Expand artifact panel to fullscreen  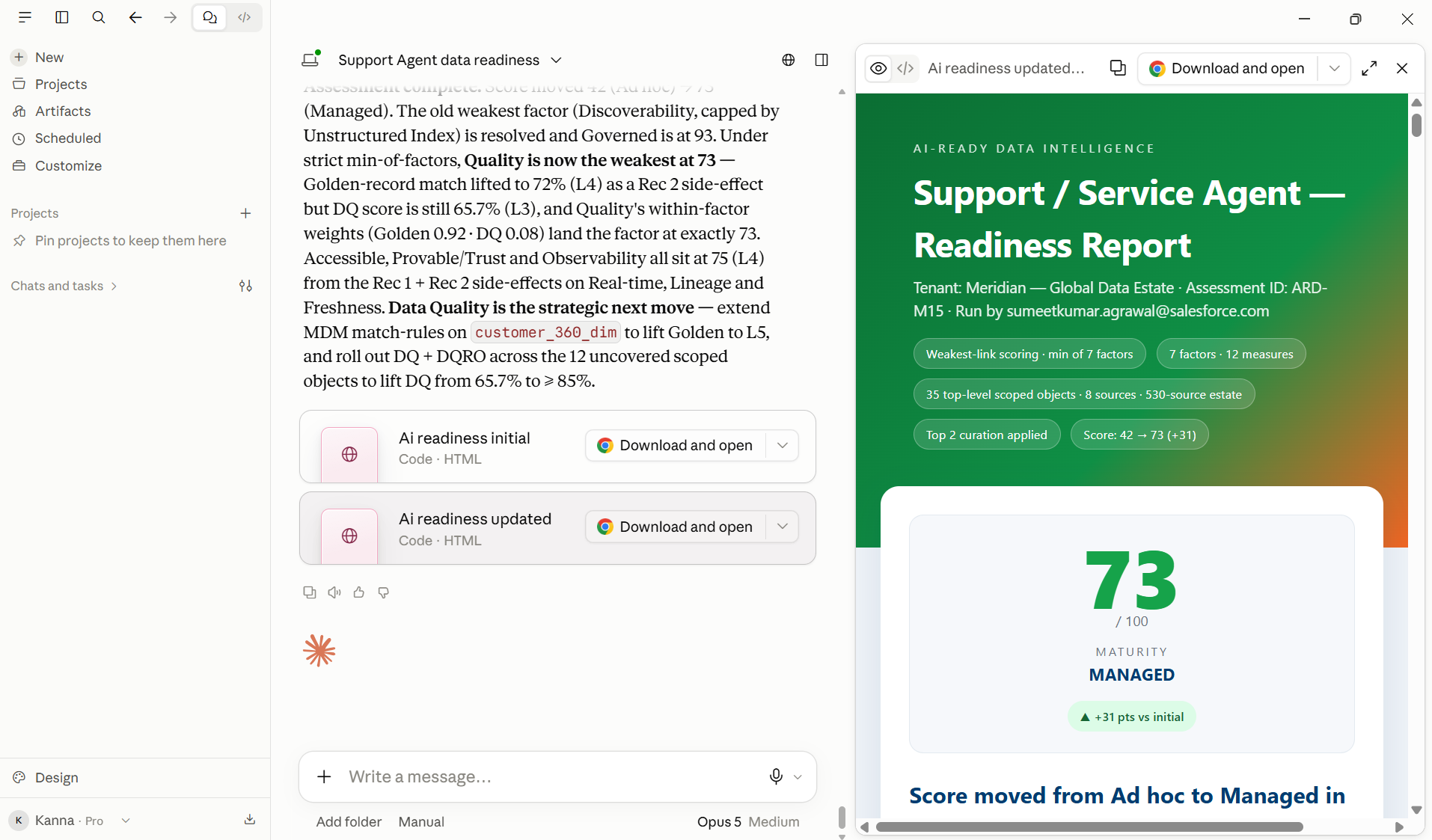(1369, 69)
